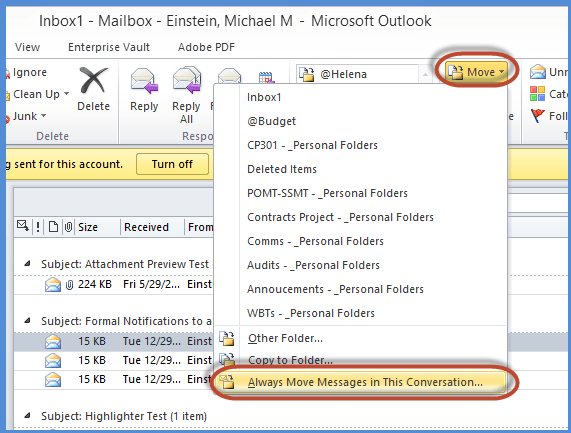This screenshot has width=571, height=433.
Task: Open the Enterprise Vault tab
Action: pos(109,47)
